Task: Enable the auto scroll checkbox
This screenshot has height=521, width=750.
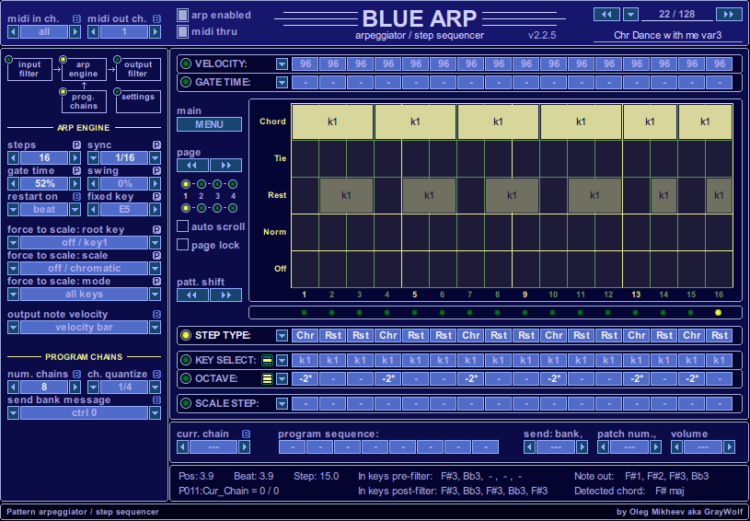Action: click(183, 226)
